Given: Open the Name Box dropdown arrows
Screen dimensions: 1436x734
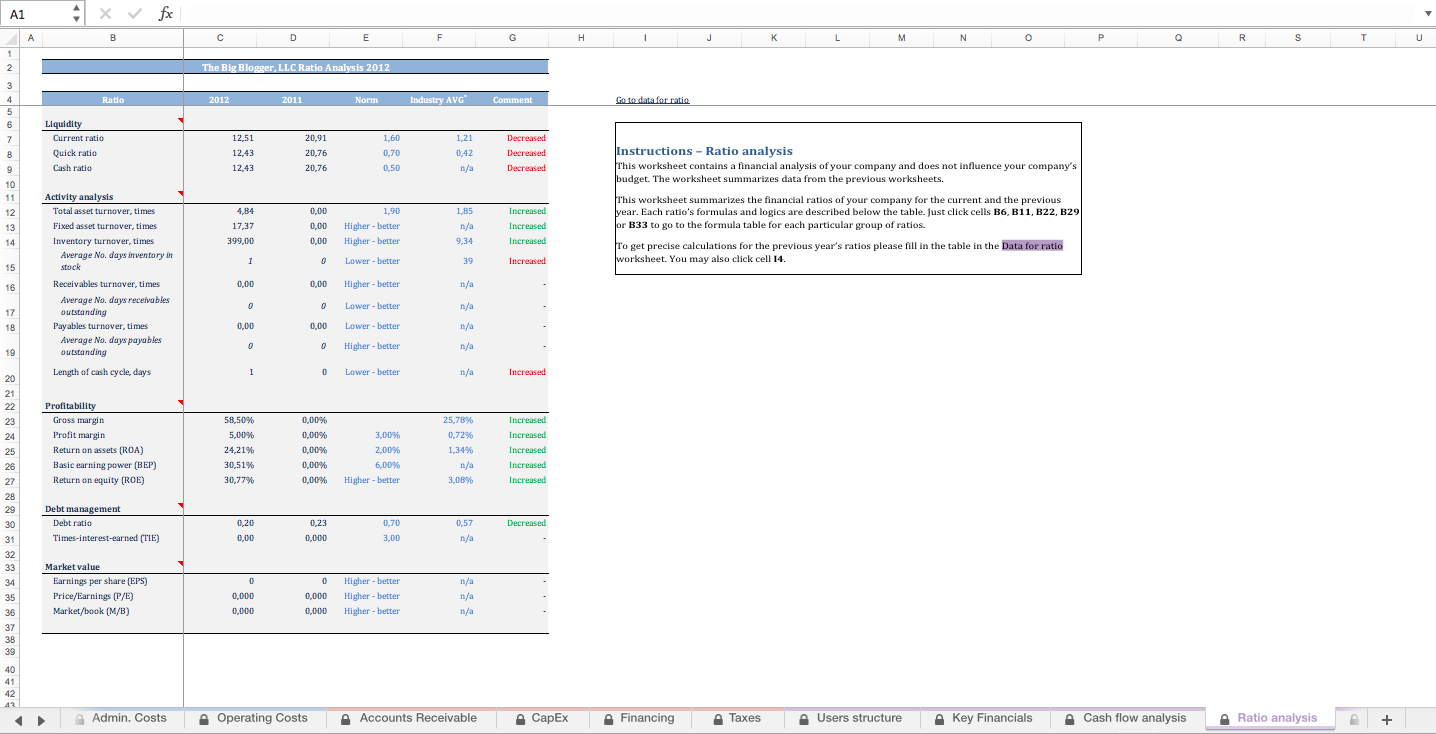Looking at the screenshot, I should (78, 13).
